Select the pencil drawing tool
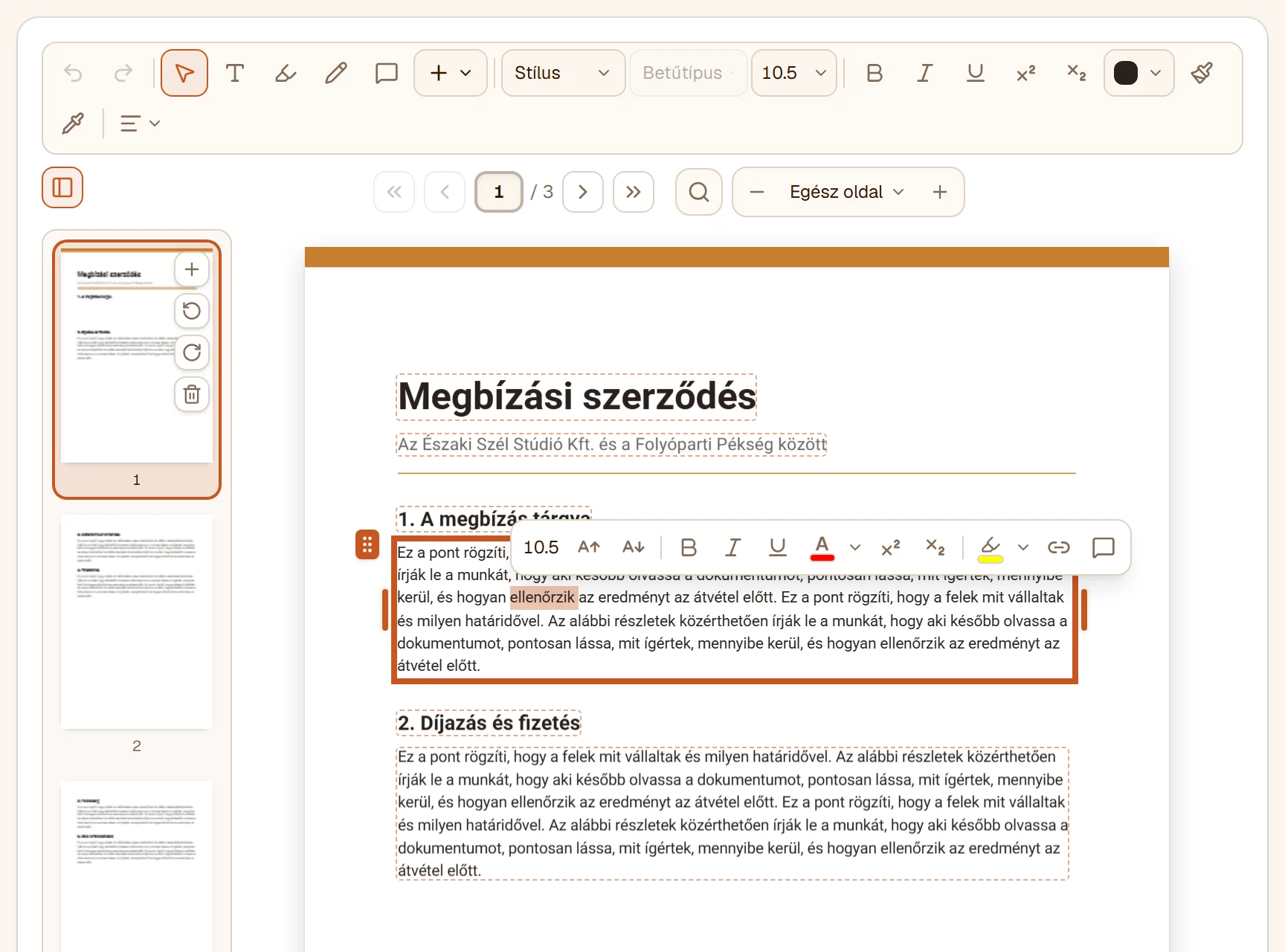Viewport: 1285px width, 952px height. coord(336,73)
